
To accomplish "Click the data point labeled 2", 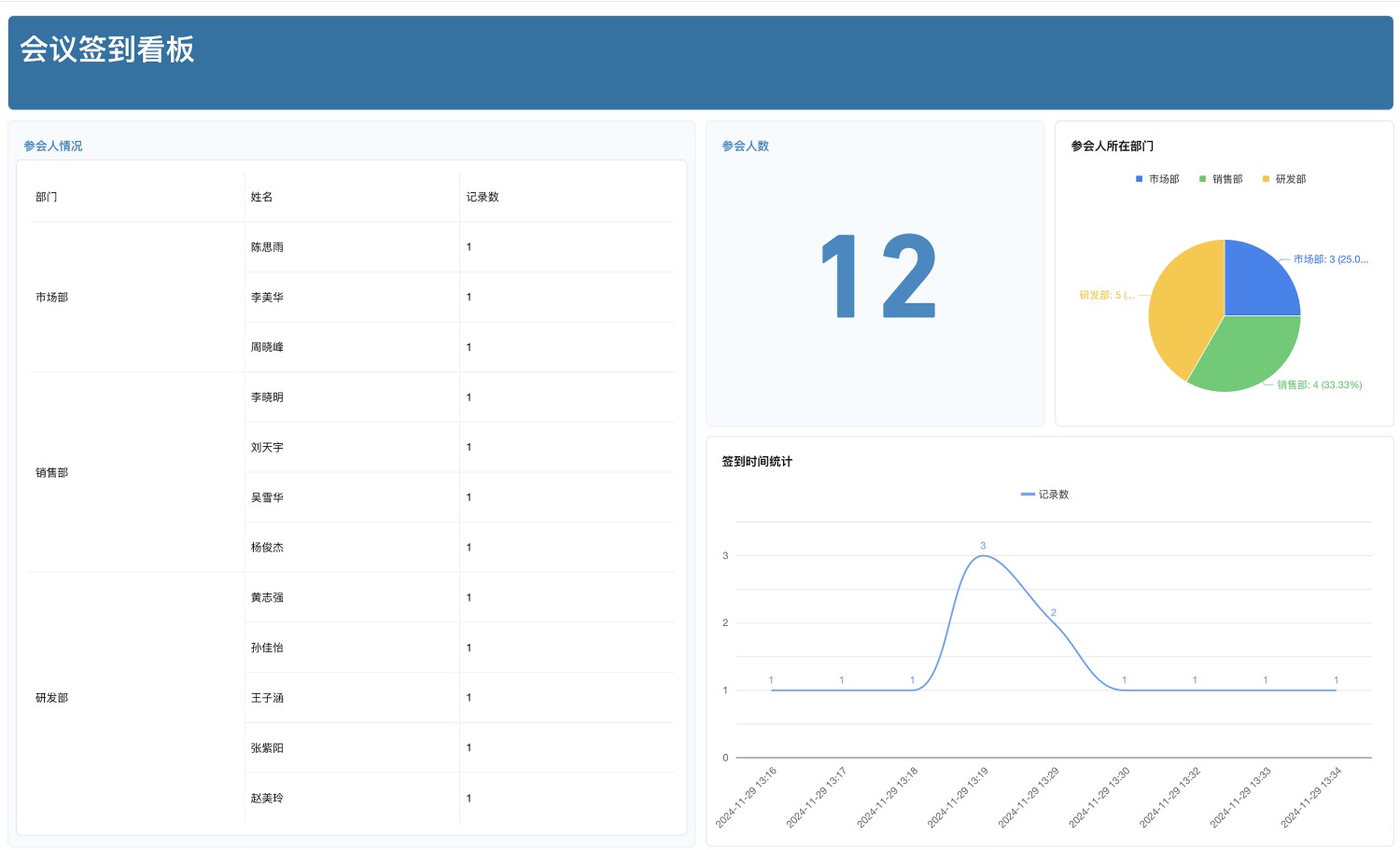I will coord(1054,622).
